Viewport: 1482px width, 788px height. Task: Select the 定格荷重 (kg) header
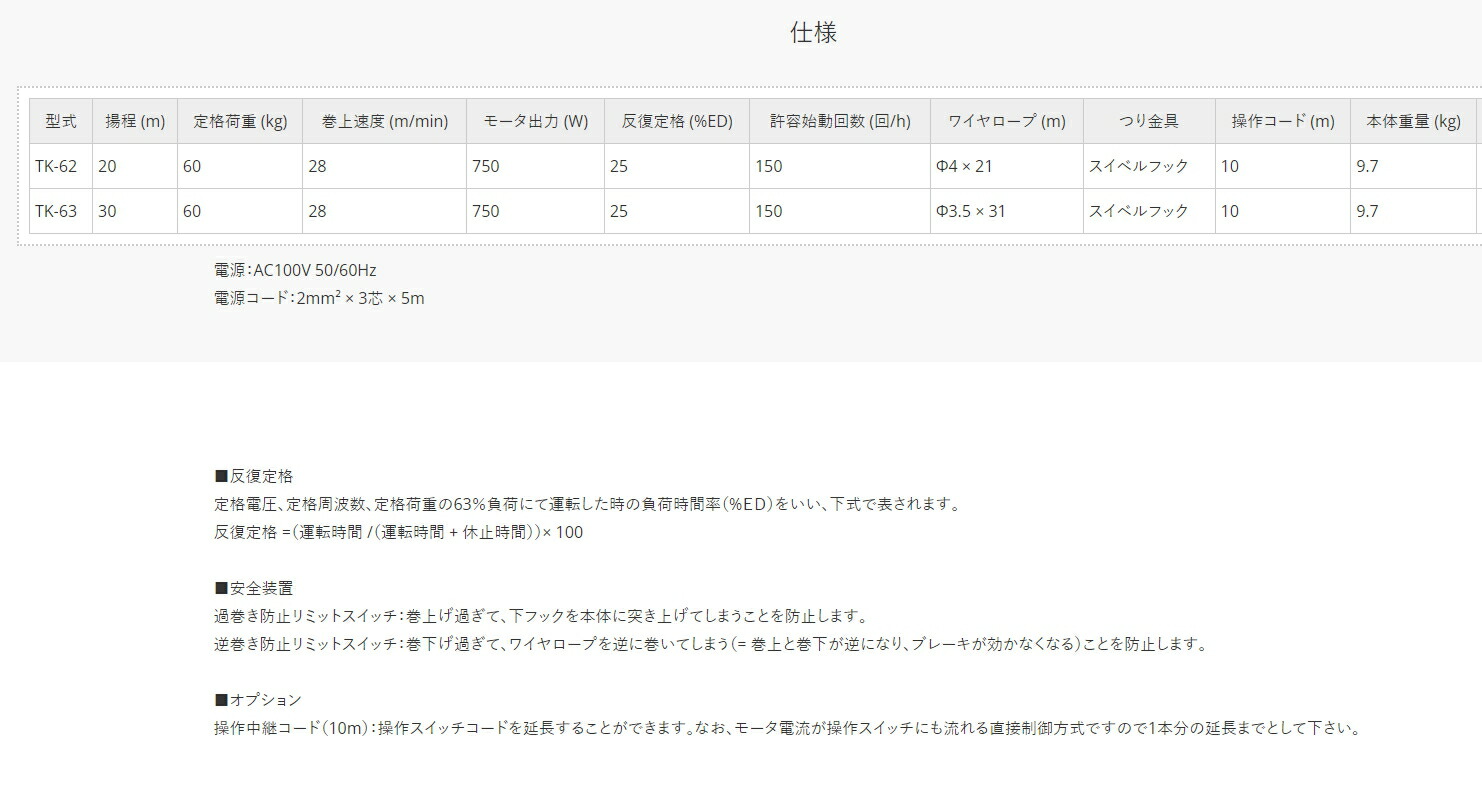tap(240, 120)
